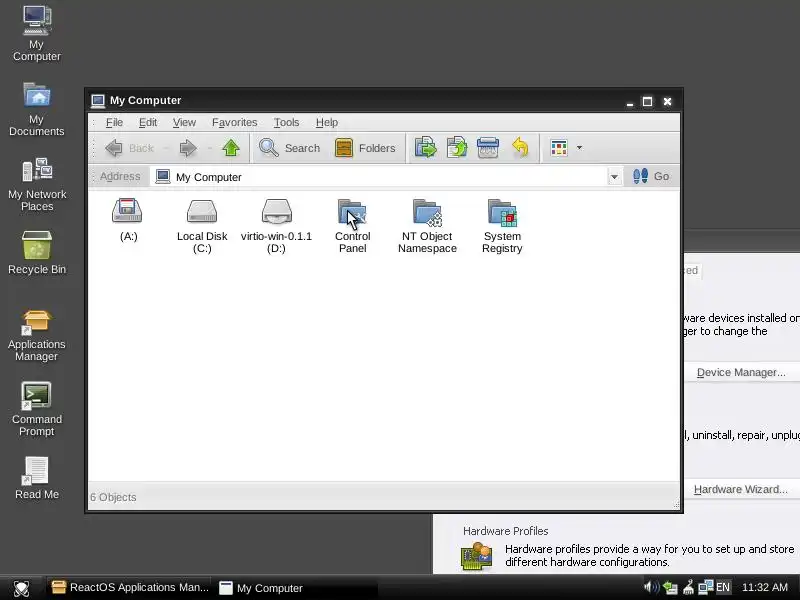Click the taskbar clock 11:32 AM
Viewport: 800px width, 600px height.
coord(764,587)
